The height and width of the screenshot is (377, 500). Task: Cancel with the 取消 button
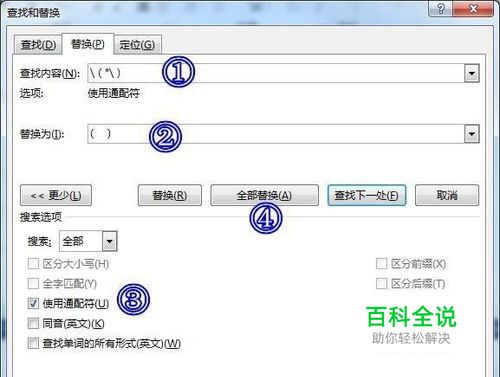[447, 195]
